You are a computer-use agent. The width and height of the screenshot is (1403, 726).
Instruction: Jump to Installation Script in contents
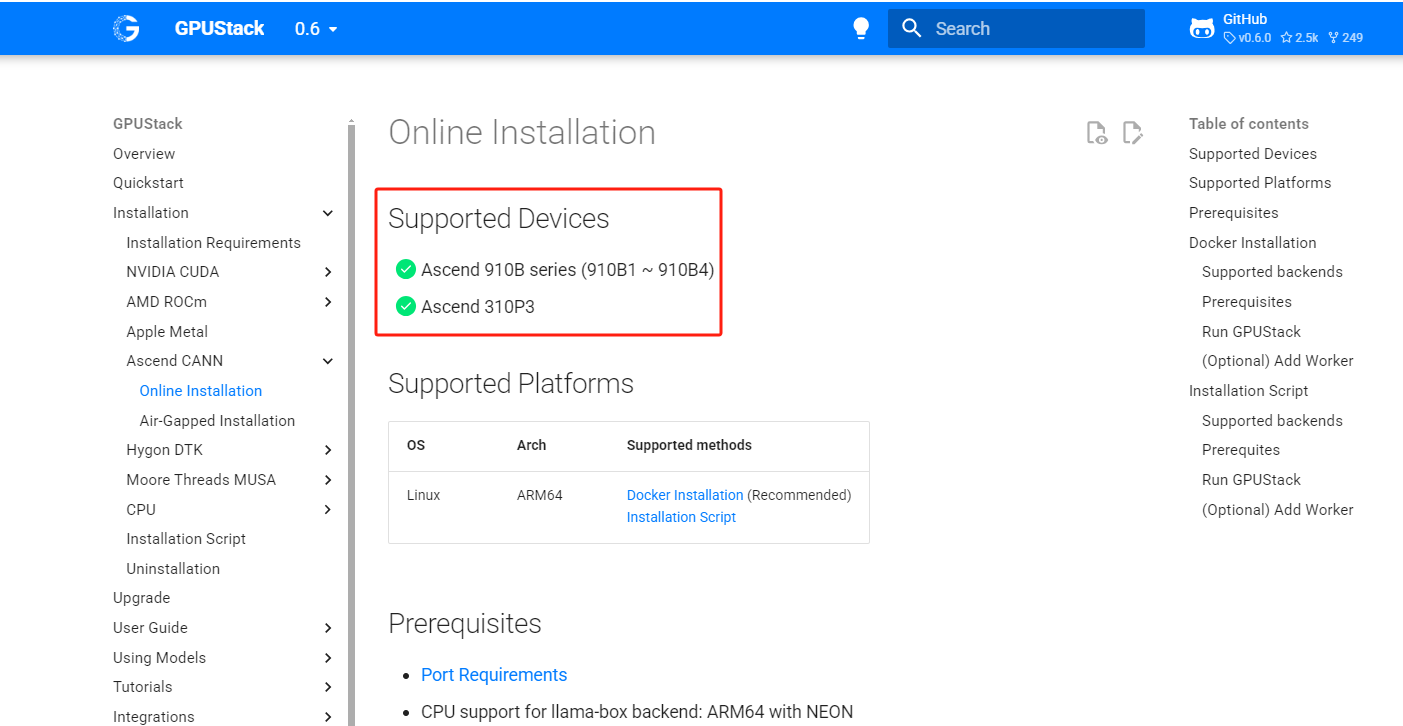pyautogui.click(x=1249, y=391)
